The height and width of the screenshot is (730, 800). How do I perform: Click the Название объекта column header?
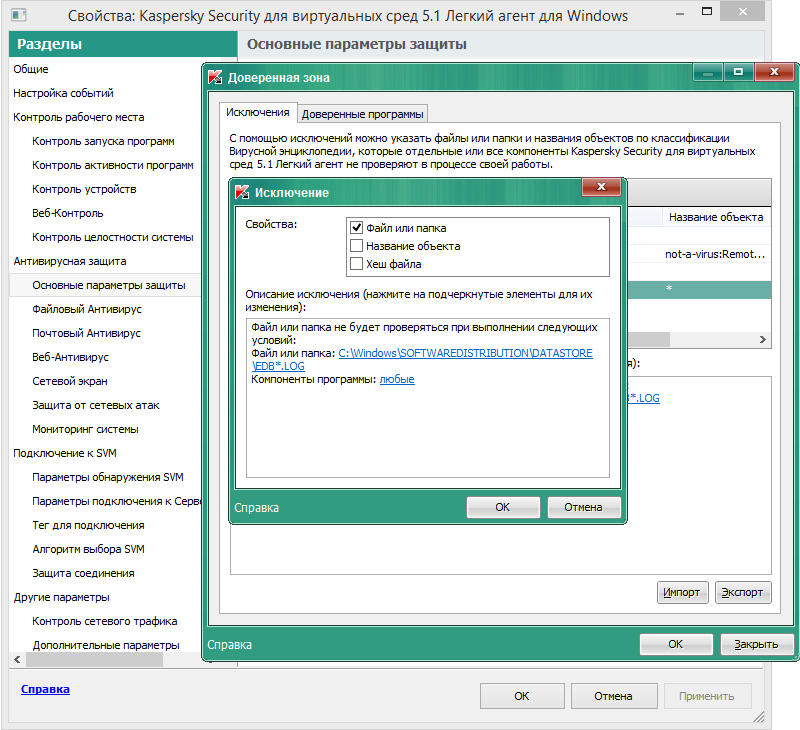[x=716, y=217]
